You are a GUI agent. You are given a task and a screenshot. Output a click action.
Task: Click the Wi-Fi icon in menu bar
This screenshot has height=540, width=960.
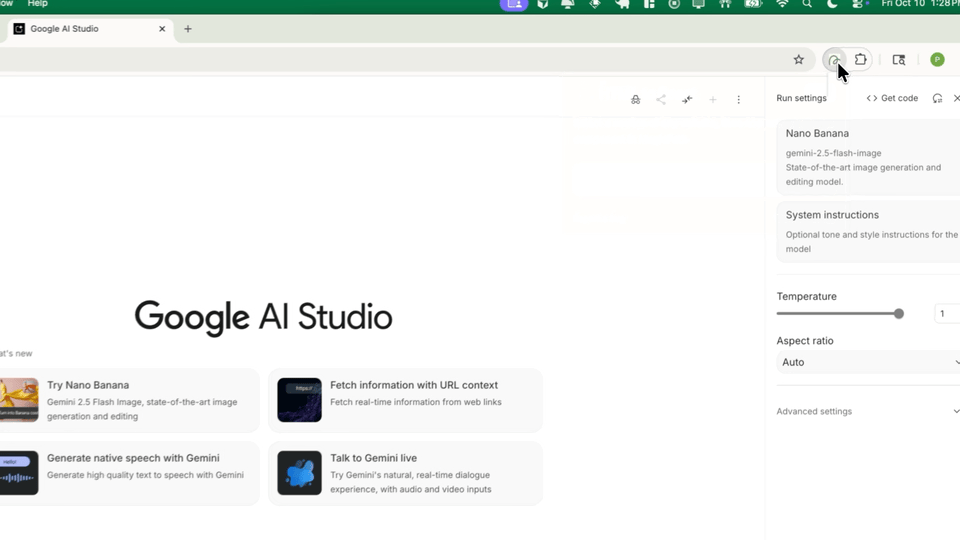(x=782, y=4)
